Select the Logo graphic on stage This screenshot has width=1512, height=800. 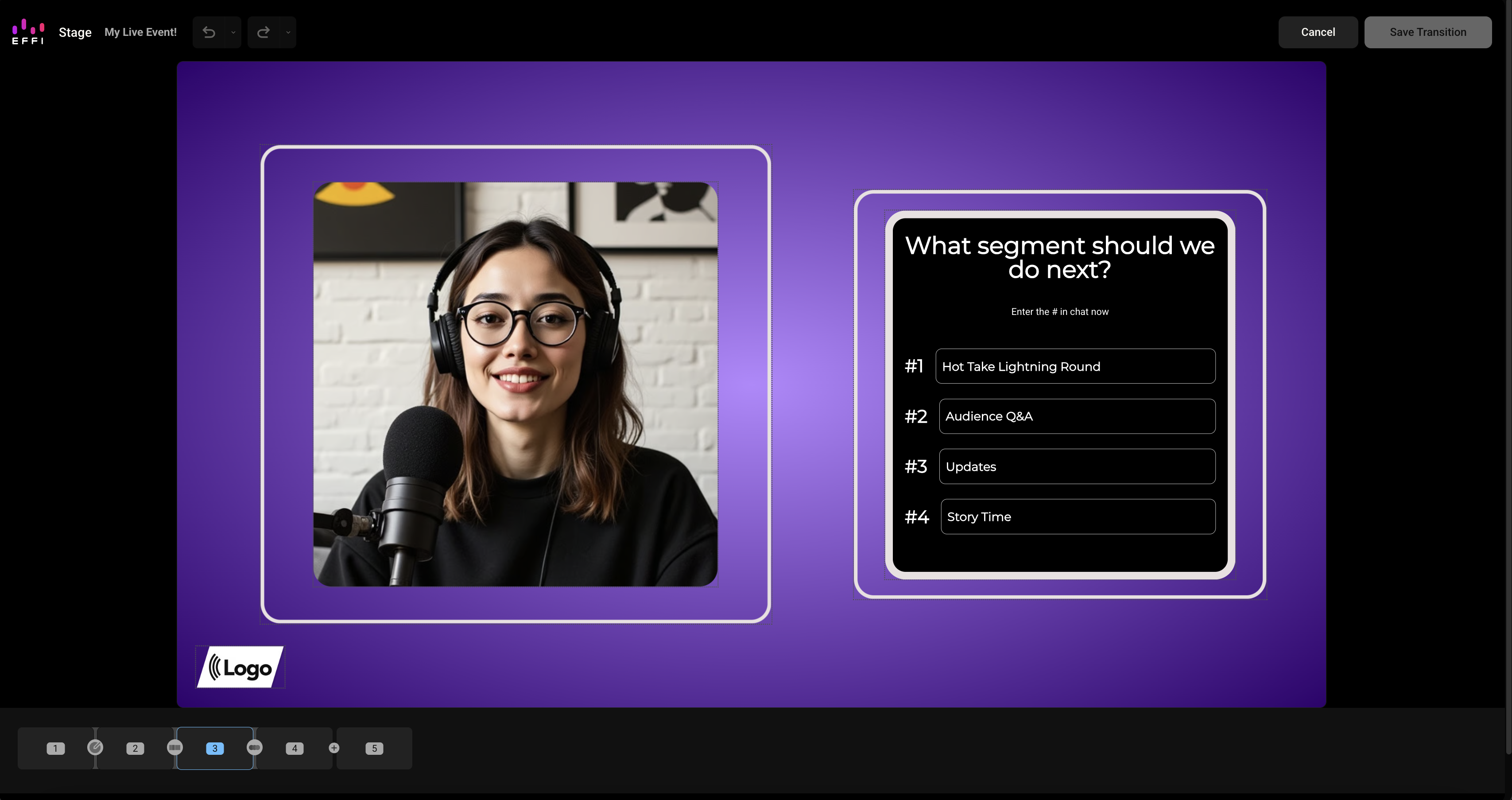pyautogui.click(x=240, y=667)
